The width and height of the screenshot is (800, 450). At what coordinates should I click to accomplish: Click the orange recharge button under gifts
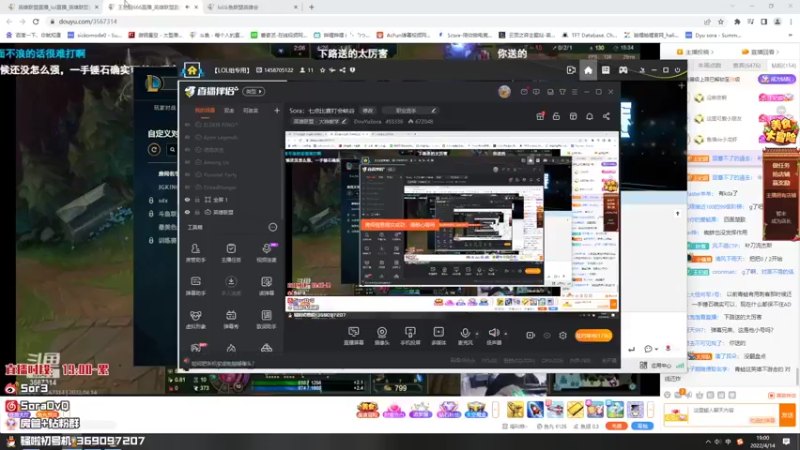coord(616,426)
